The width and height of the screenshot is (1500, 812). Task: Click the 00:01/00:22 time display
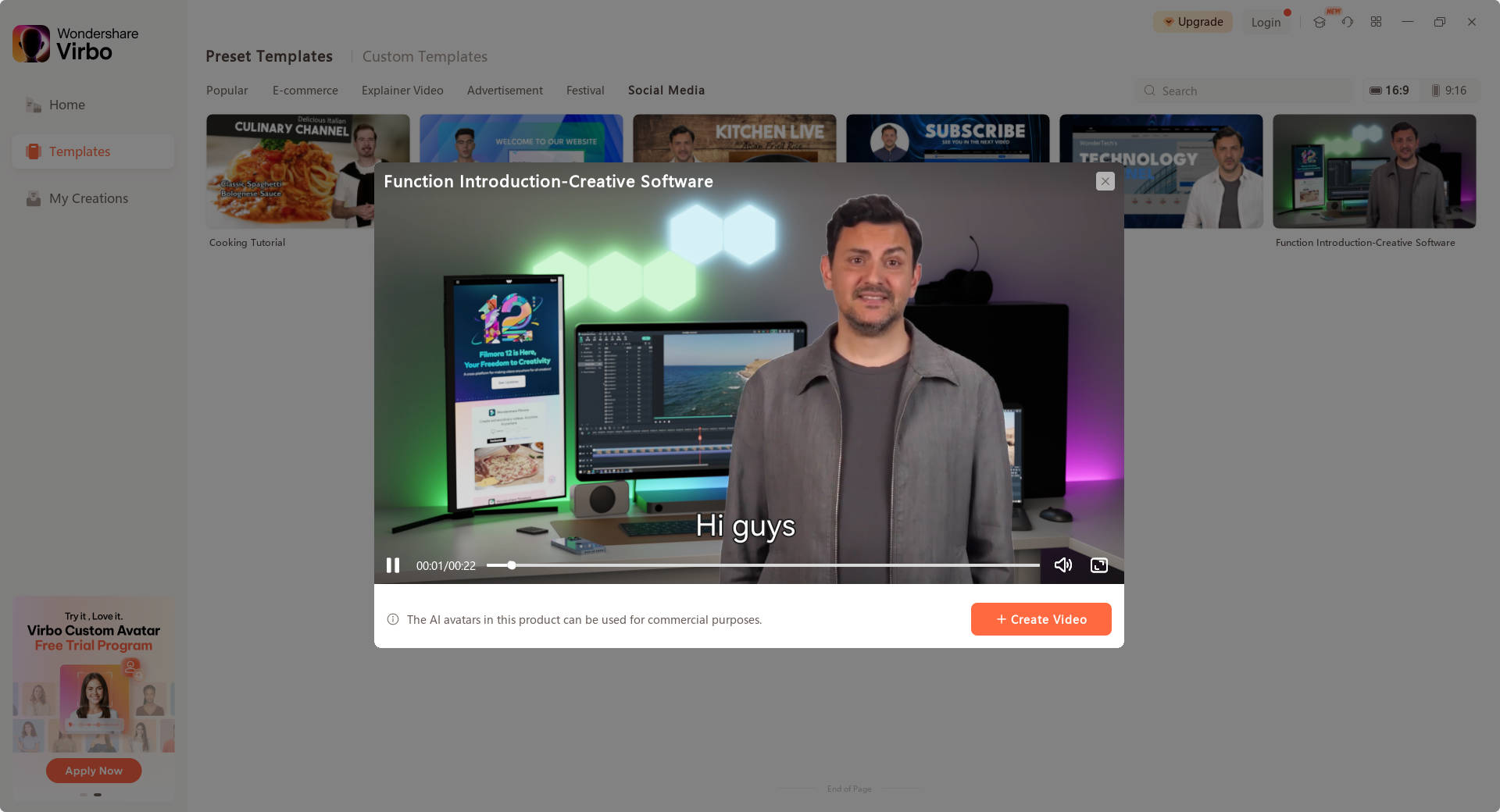pyautogui.click(x=445, y=566)
